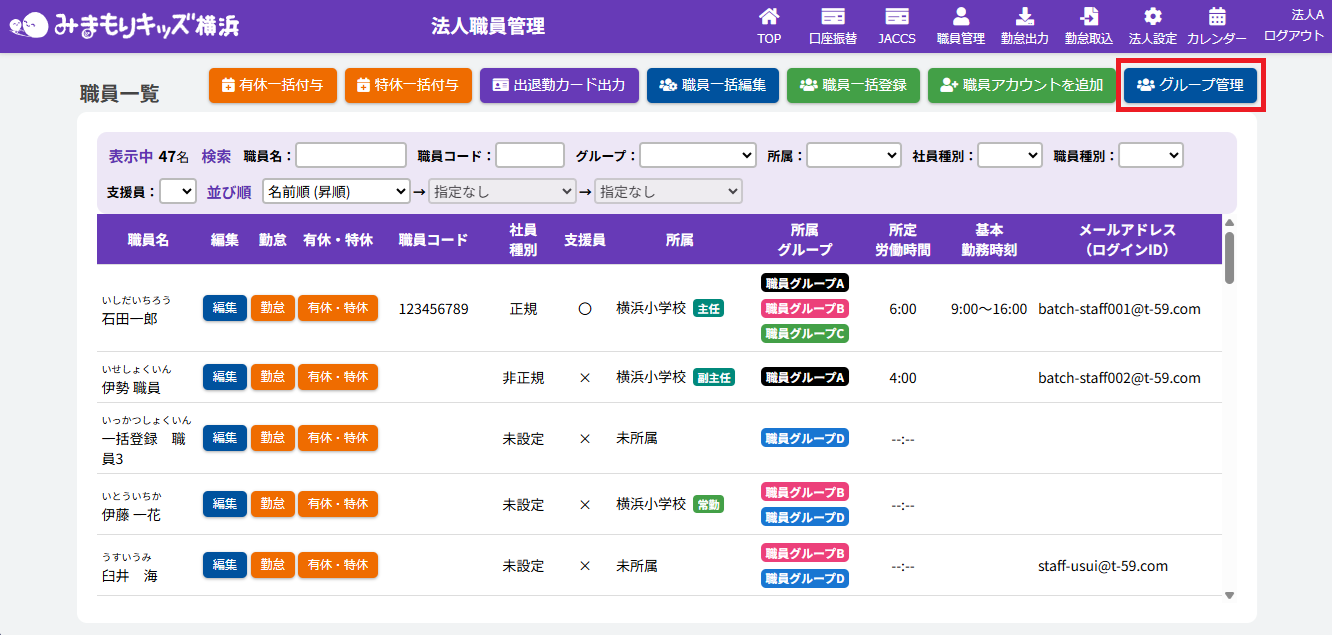1332x635 pixels.
Task: Click 出退勤カード出力 button
Action: tap(559, 85)
